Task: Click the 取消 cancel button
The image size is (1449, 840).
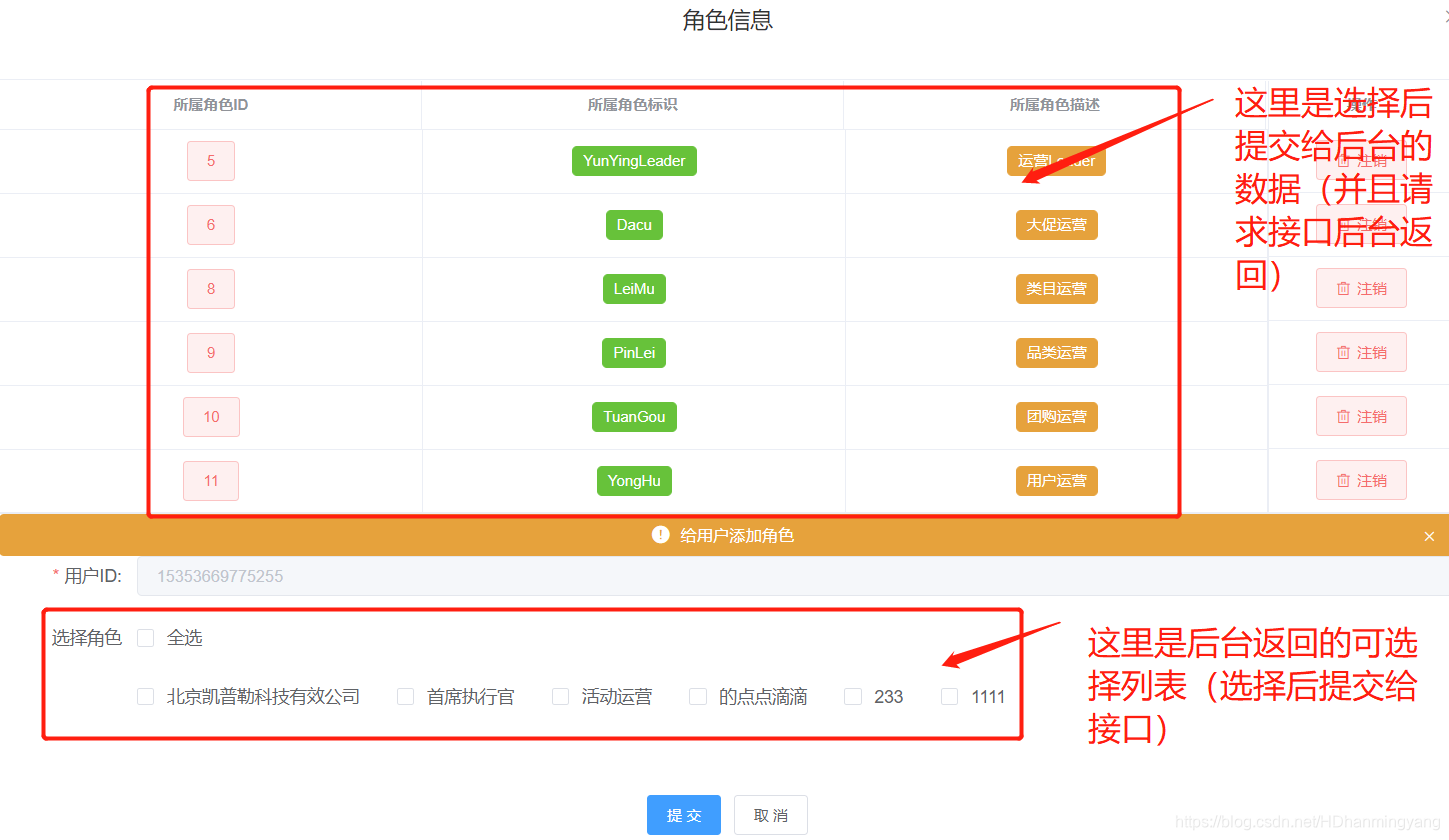Action: pyautogui.click(x=771, y=815)
